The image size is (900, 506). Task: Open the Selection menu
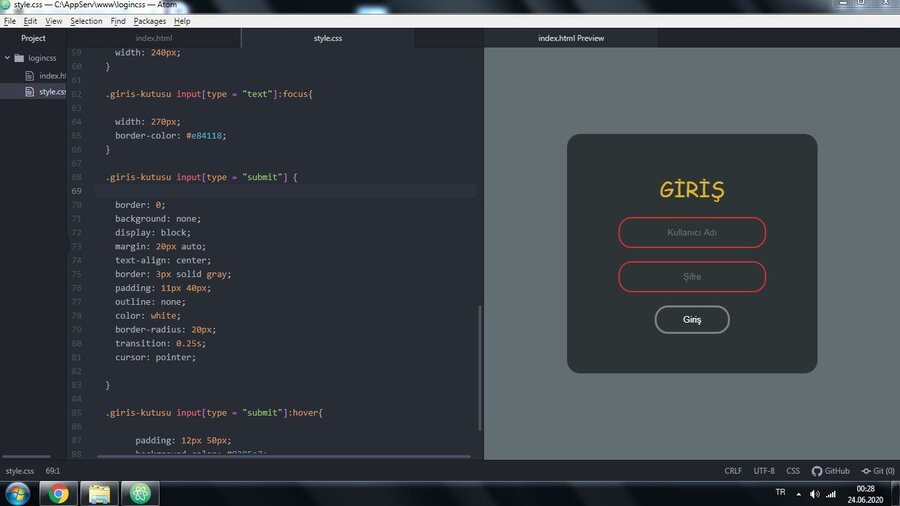pos(86,21)
